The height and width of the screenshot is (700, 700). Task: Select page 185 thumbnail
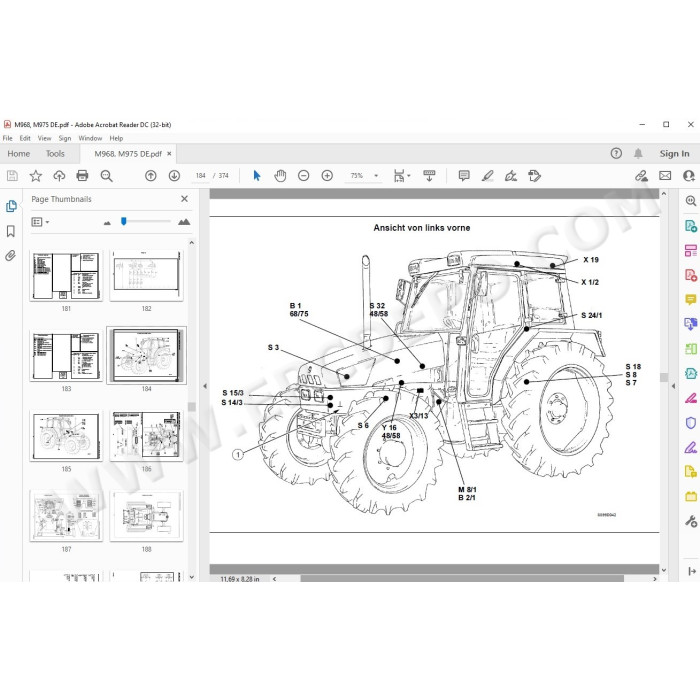(x=66, y=436)
